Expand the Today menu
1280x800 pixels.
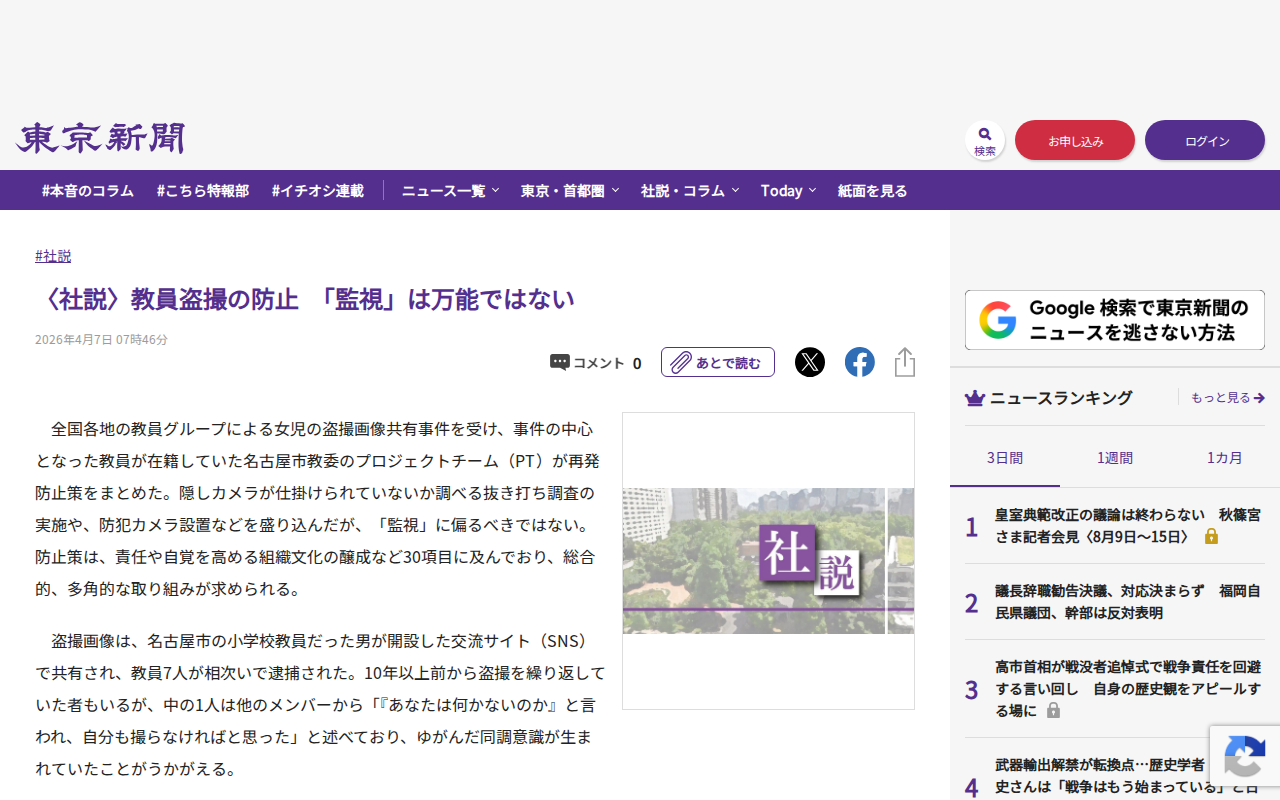(x=788, y=190)
